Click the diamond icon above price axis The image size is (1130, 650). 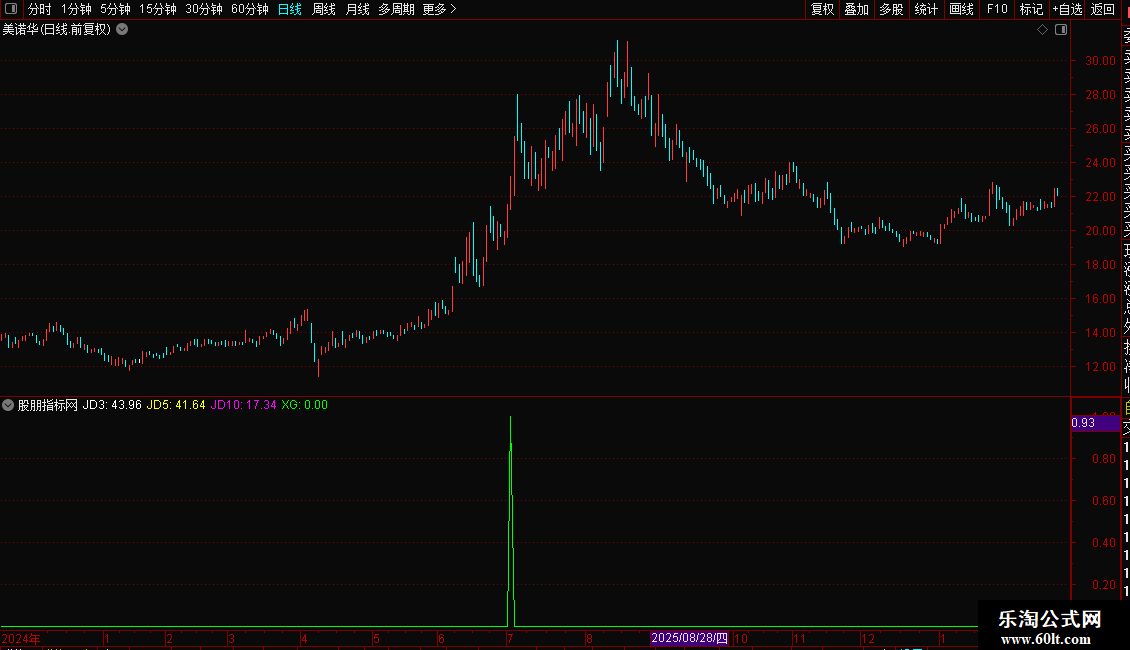coord(1042,30)
